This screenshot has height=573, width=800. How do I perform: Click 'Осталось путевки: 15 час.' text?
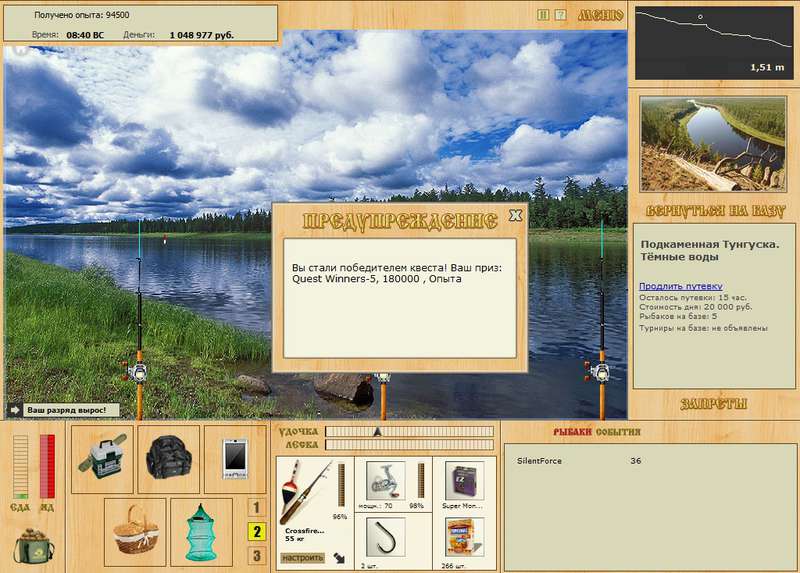[x=692, y=297]
